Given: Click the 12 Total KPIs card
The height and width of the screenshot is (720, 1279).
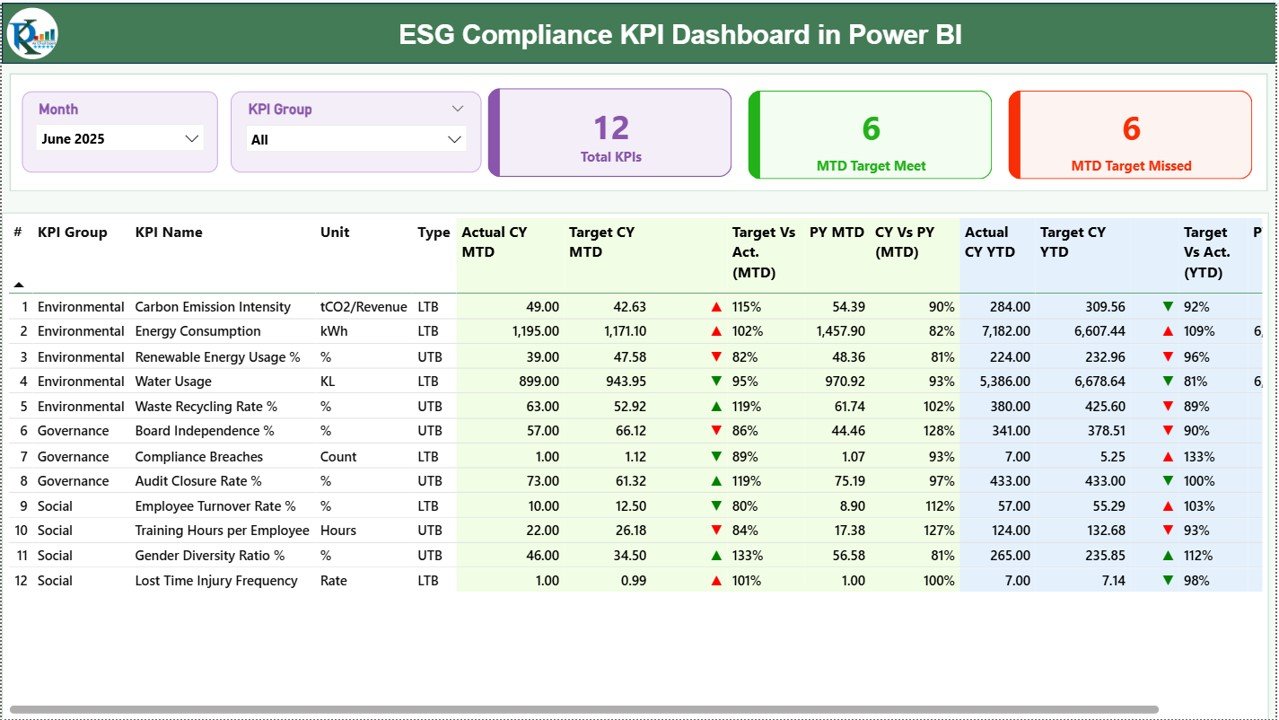Looking at the screenshot, I should click(x=610, y=133).
